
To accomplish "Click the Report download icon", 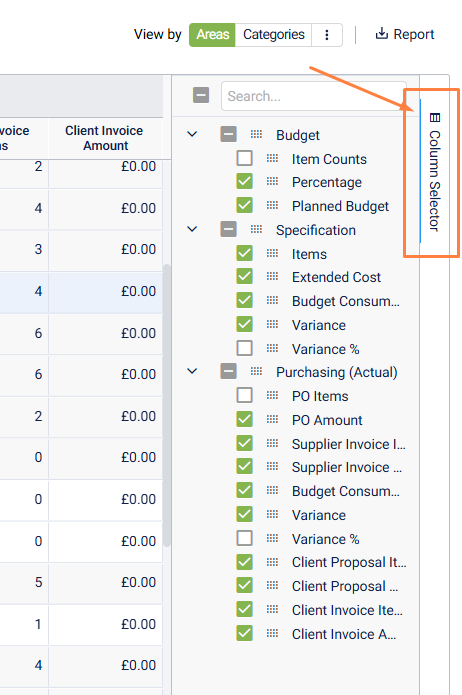I will pos(381,34).
